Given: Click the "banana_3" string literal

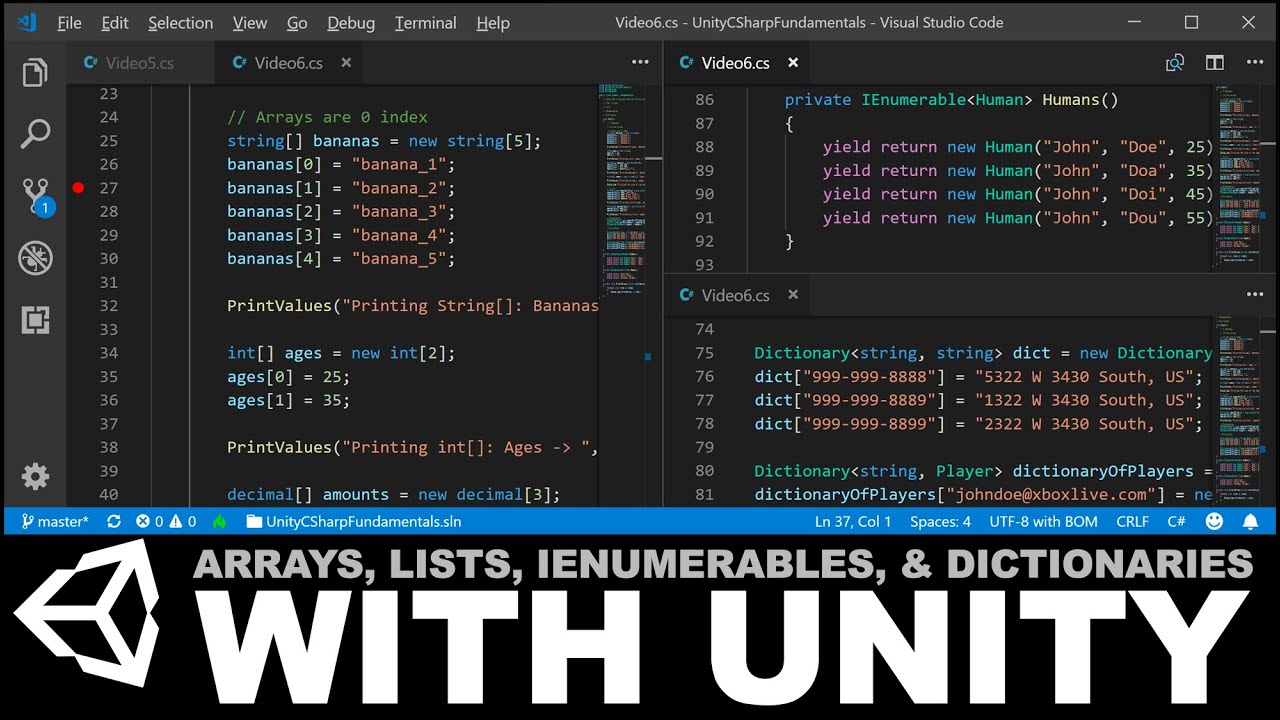Looking at the screenshot, I should pos(399,212).
